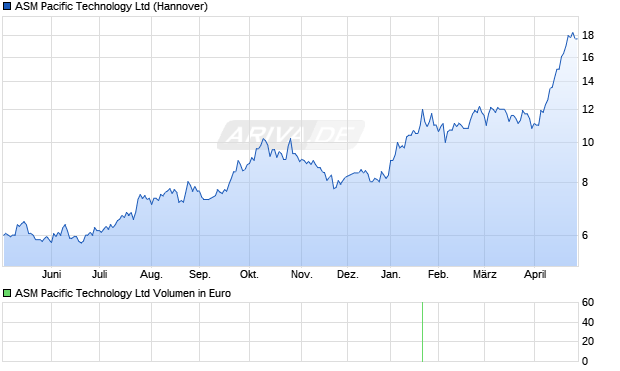Image resolution: width=620 pixels, height=371 pixels.
Task: Click the 'Juli' month axis label
Action: pyautogui.click(x=99, y=274)
